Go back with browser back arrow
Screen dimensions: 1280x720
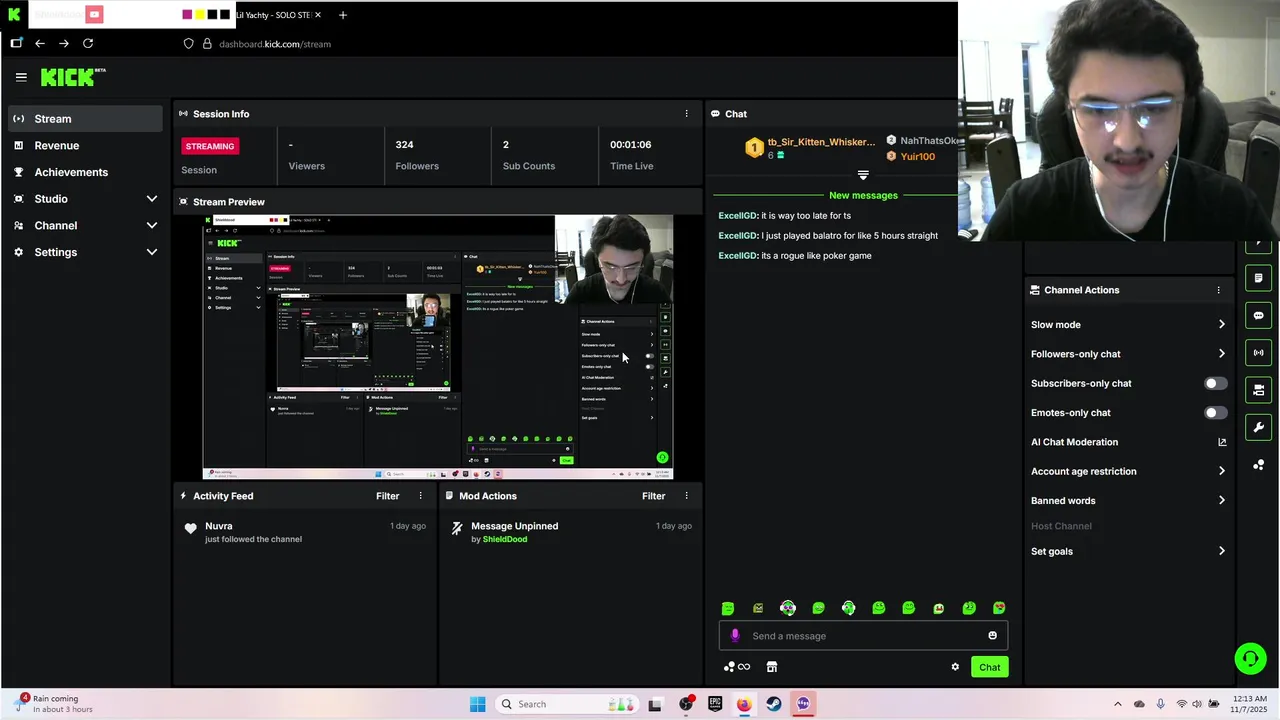[x=39, y=44]
